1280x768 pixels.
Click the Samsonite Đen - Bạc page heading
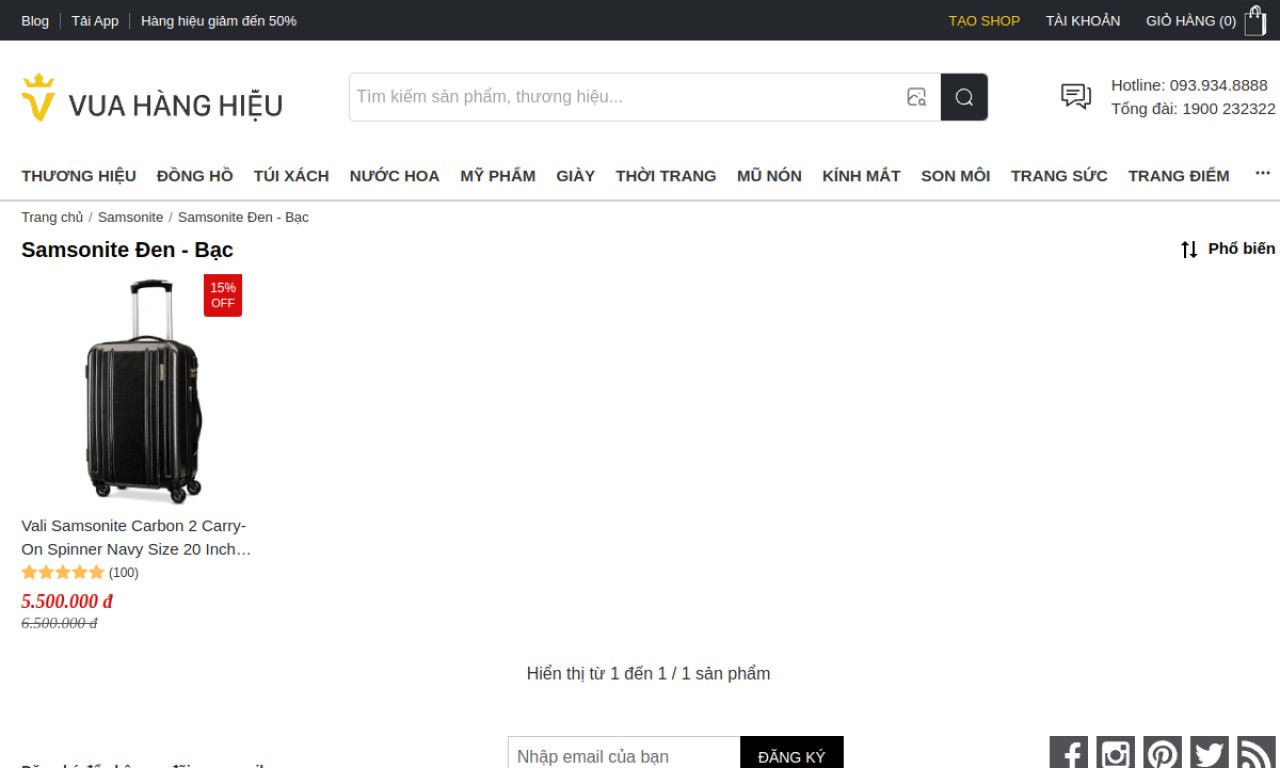[x=127, y=249]
